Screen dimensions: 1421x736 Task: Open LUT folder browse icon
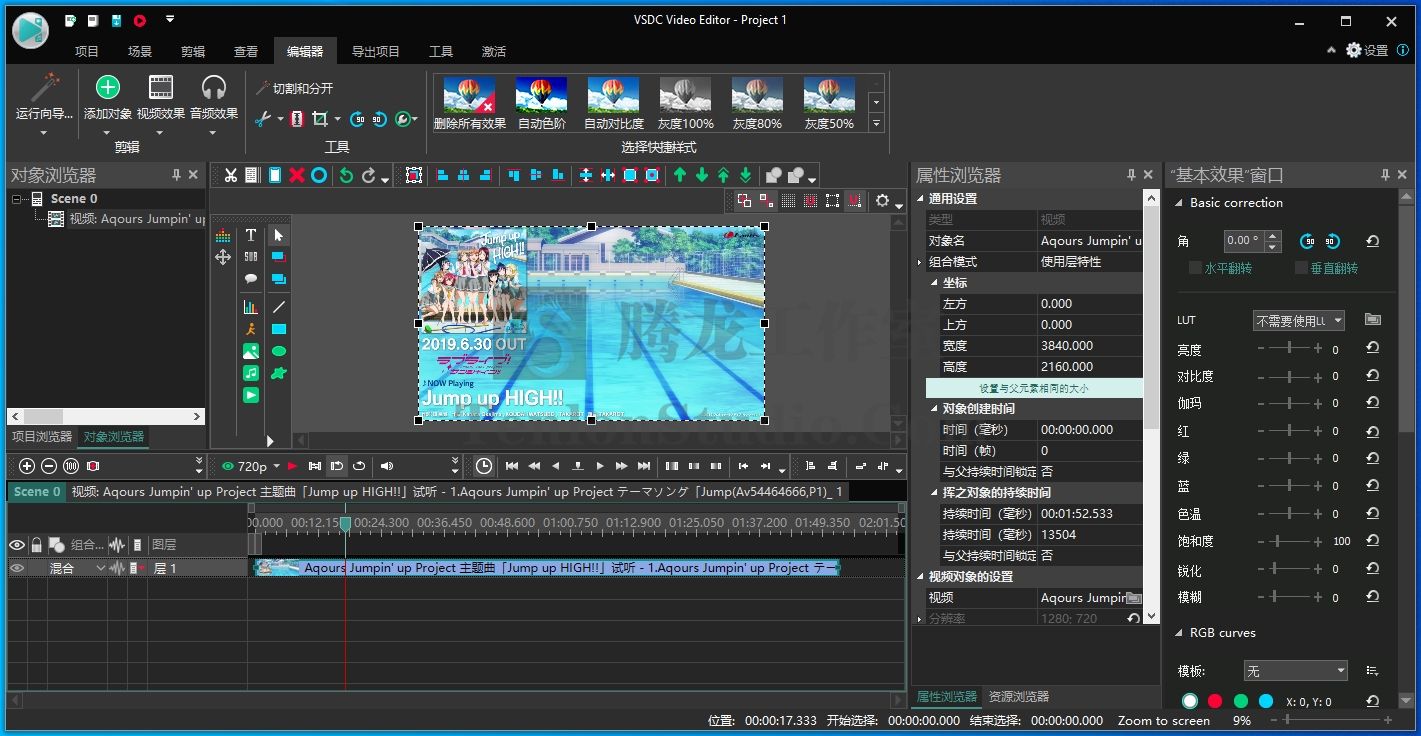1373,320
